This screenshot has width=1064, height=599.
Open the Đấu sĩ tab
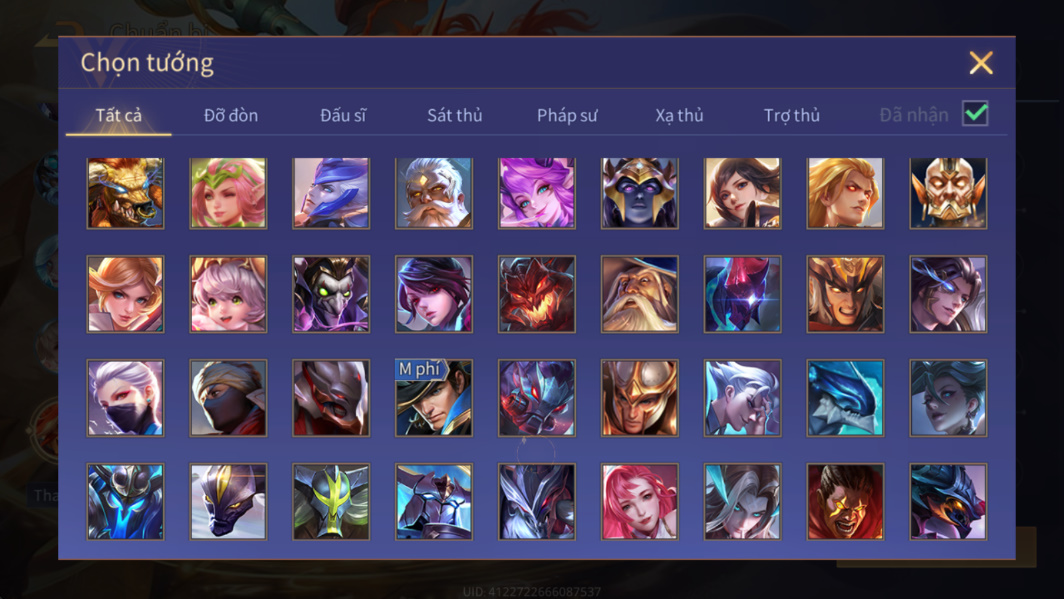[x=343, y=115]
